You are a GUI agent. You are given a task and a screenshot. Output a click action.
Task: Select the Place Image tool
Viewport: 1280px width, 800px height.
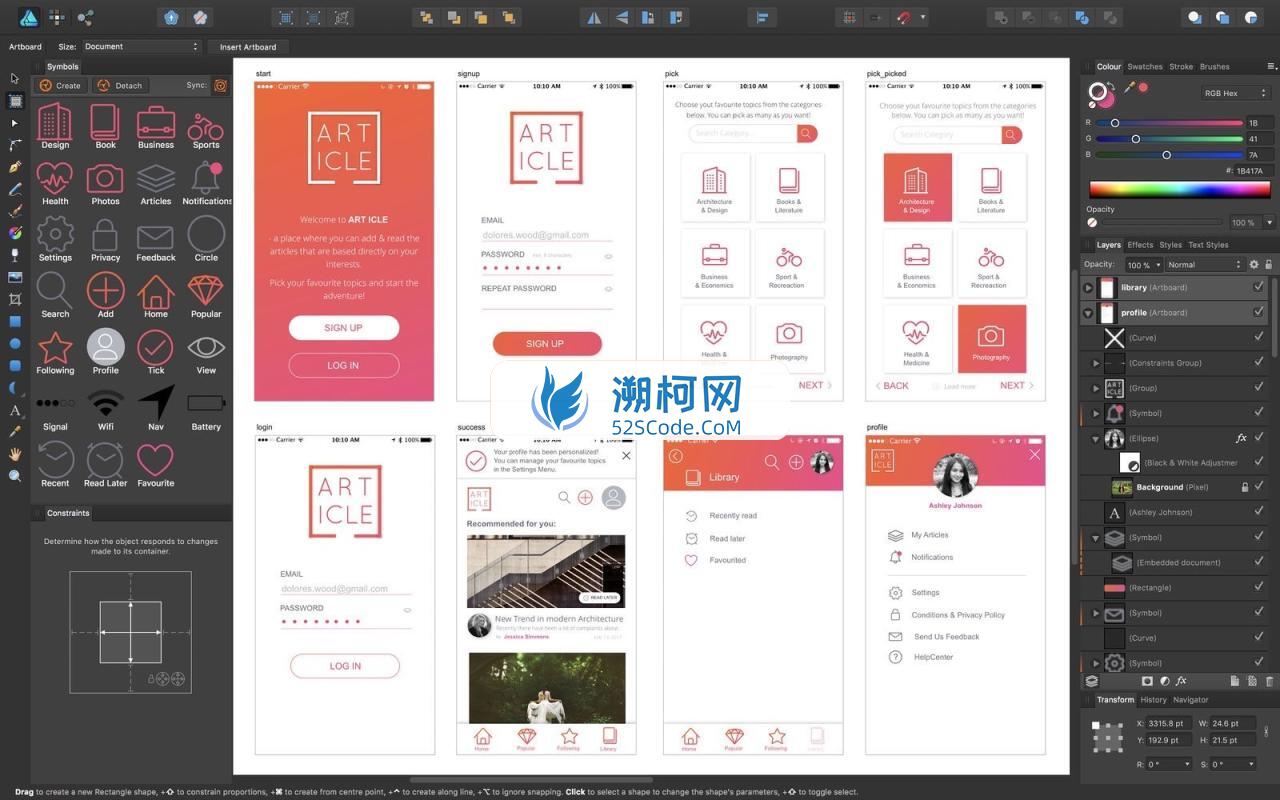coord(15,277)
